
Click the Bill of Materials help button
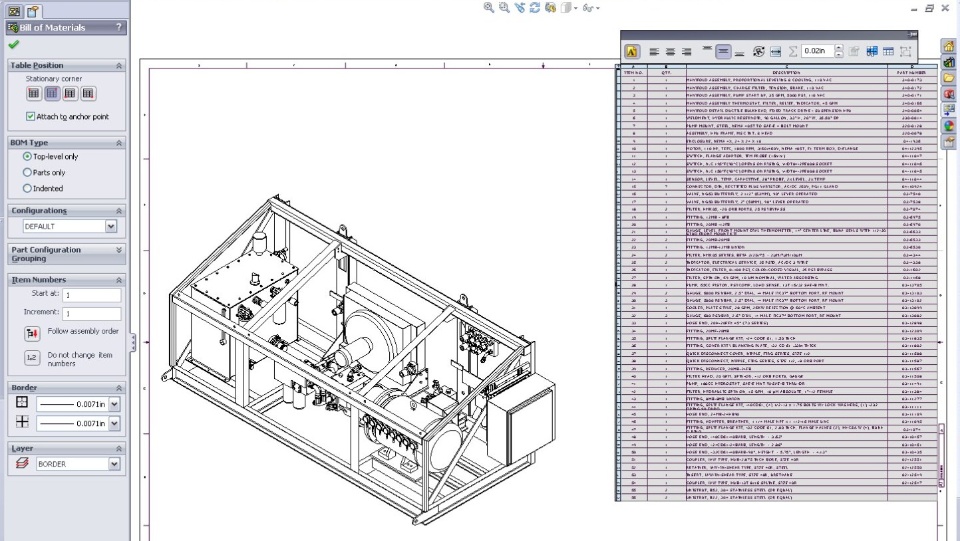[119, 27]
